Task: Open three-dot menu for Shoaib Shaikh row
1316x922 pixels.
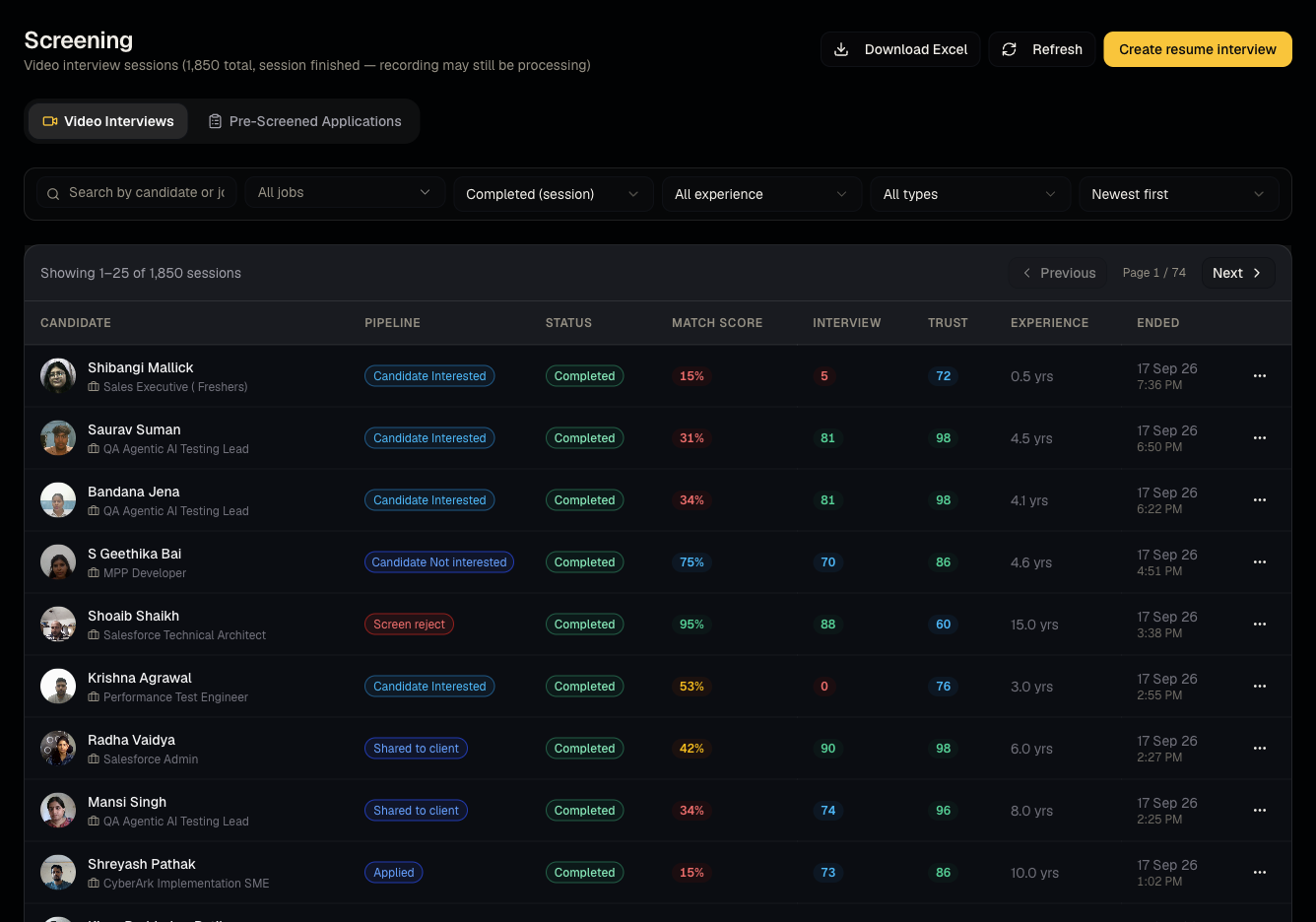Action: pos(1260,625)
